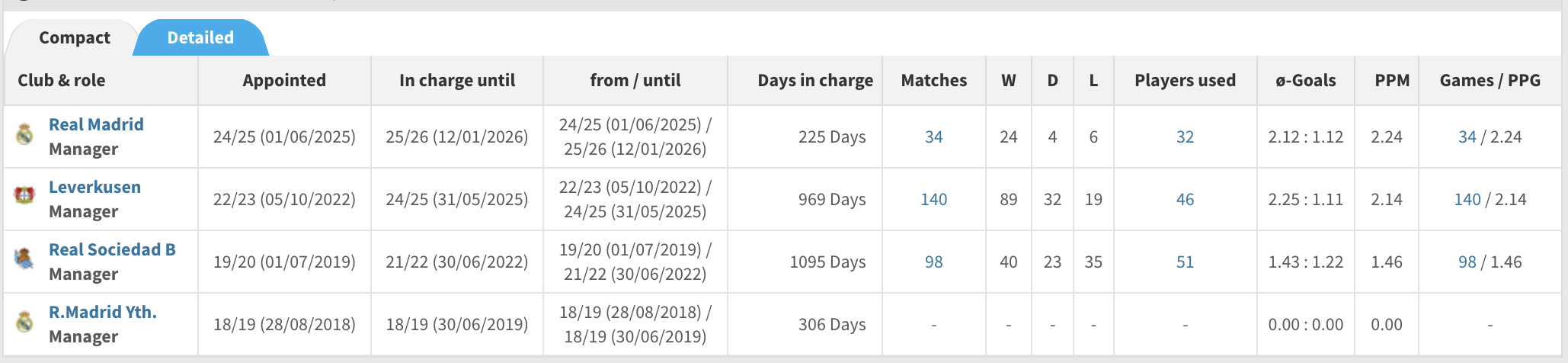Open the Real Madrid club link
Image resolution: width=1568 pixels, height=363 pixels.
[x=96, y=124]
